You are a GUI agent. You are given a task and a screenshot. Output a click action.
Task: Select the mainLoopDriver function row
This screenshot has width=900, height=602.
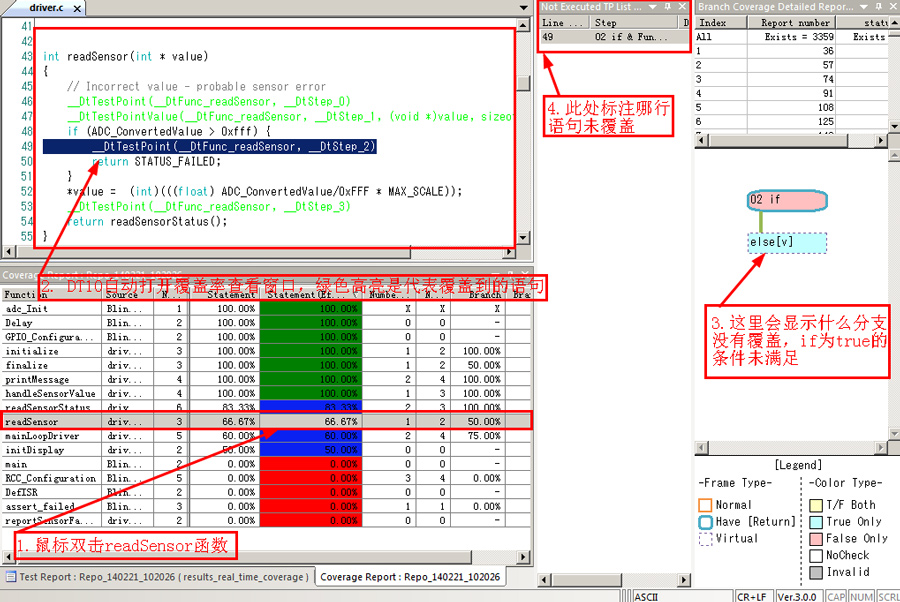266,436
